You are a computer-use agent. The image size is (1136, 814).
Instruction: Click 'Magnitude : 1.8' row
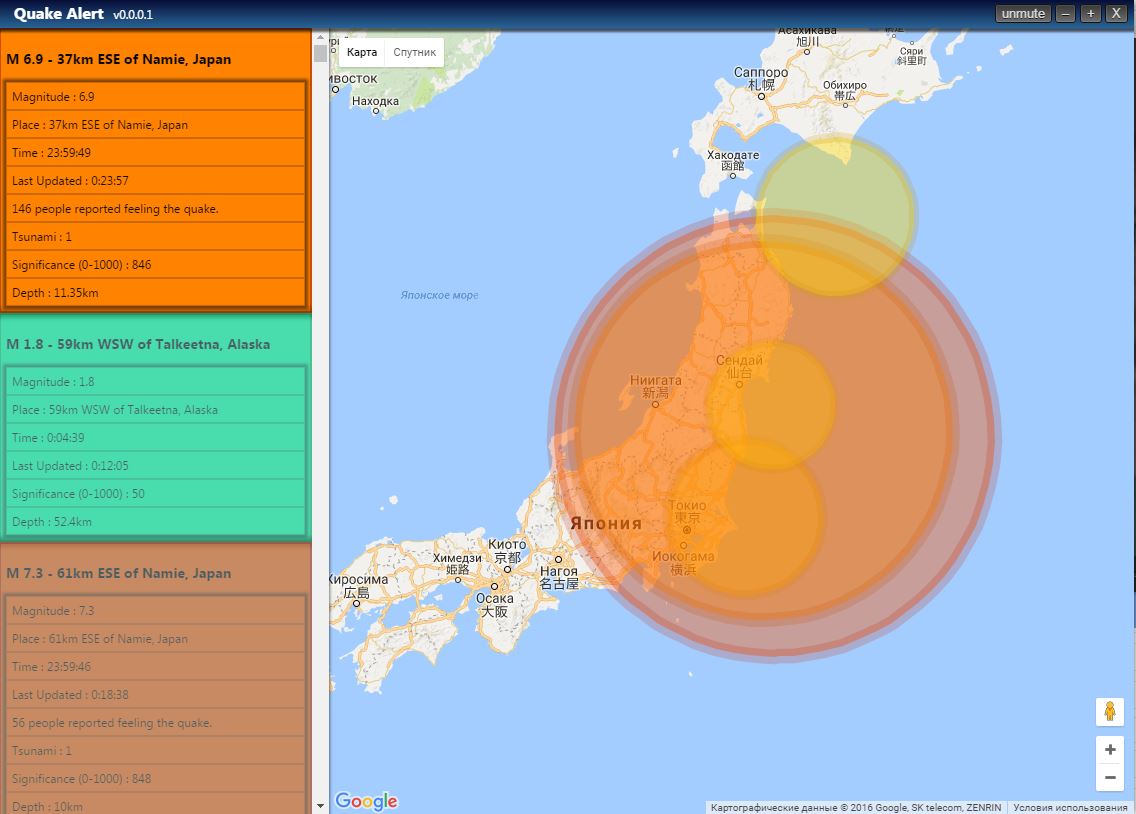coord(155,382)
